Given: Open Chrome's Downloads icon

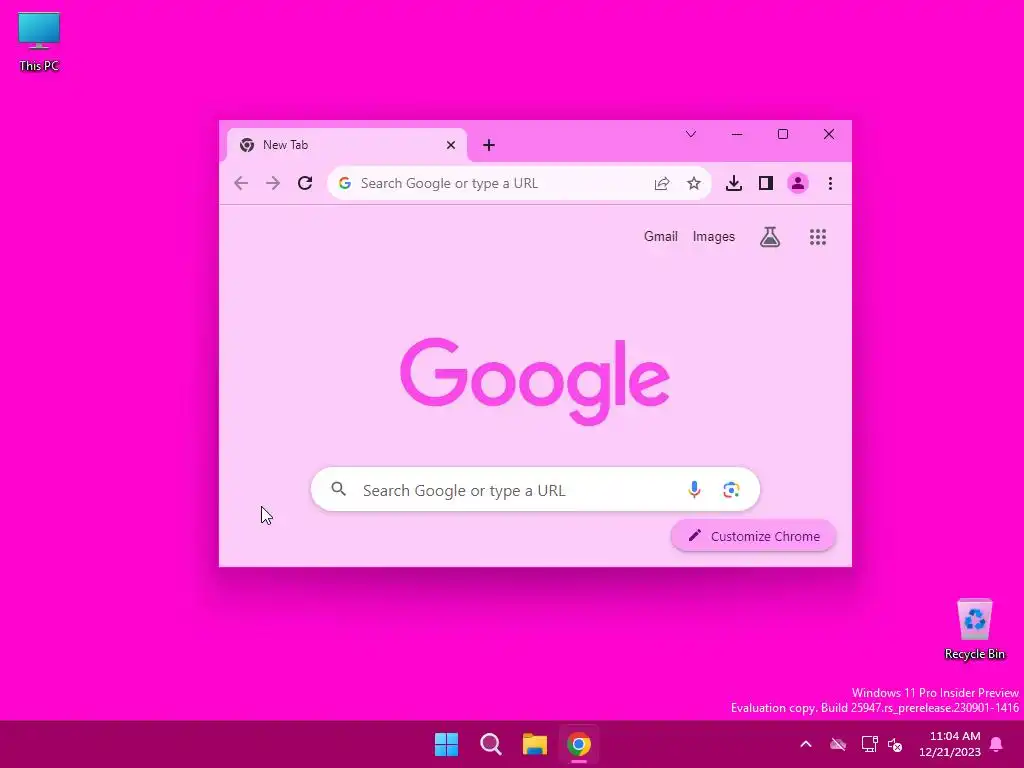Looking at the screenshot, I should click(x=734, y=184).
